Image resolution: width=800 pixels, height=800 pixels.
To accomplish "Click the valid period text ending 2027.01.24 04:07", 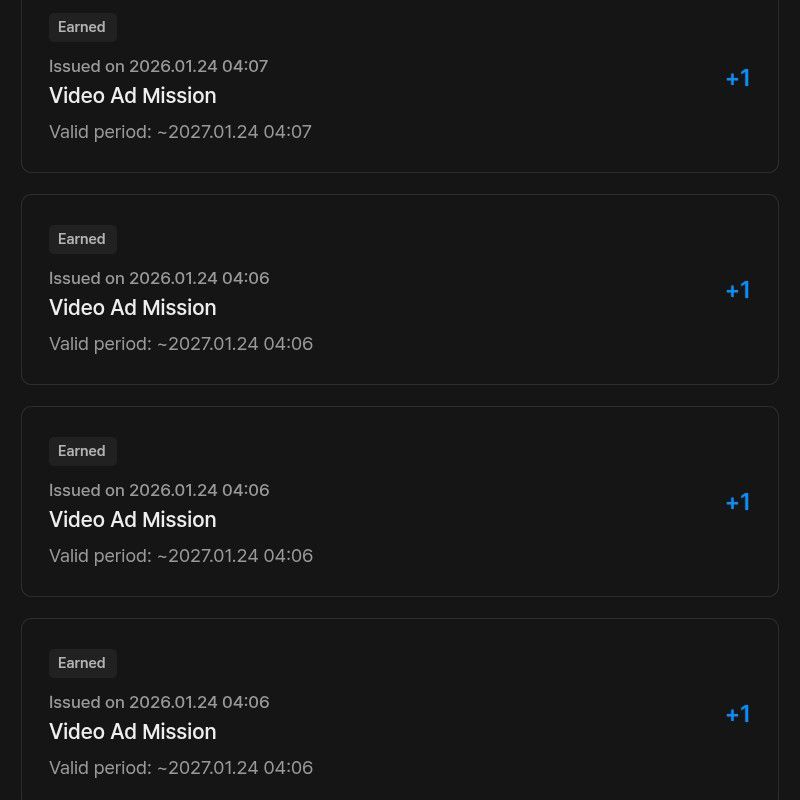I will (180, 132).
